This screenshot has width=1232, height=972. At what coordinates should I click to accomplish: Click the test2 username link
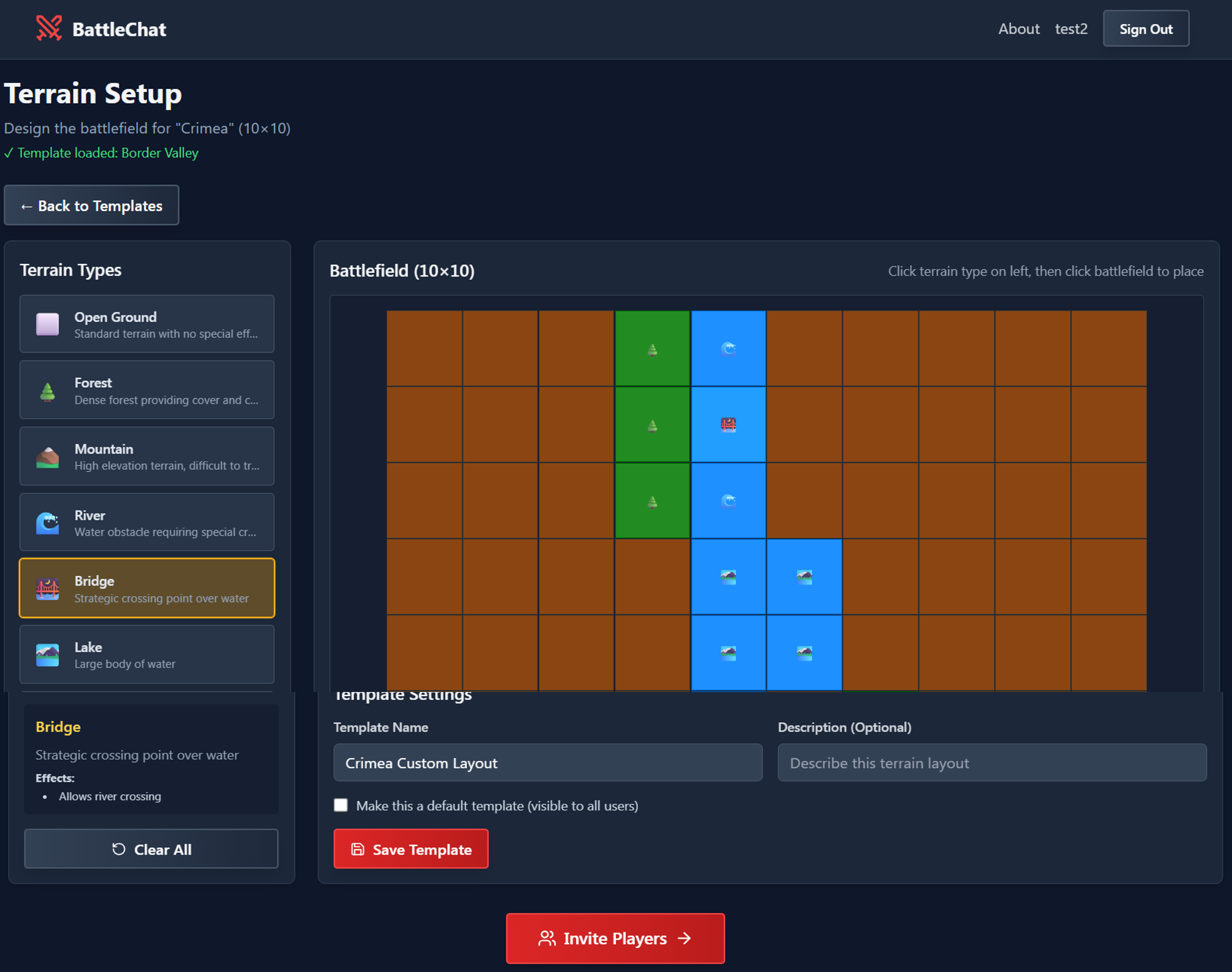(1070, 29)
